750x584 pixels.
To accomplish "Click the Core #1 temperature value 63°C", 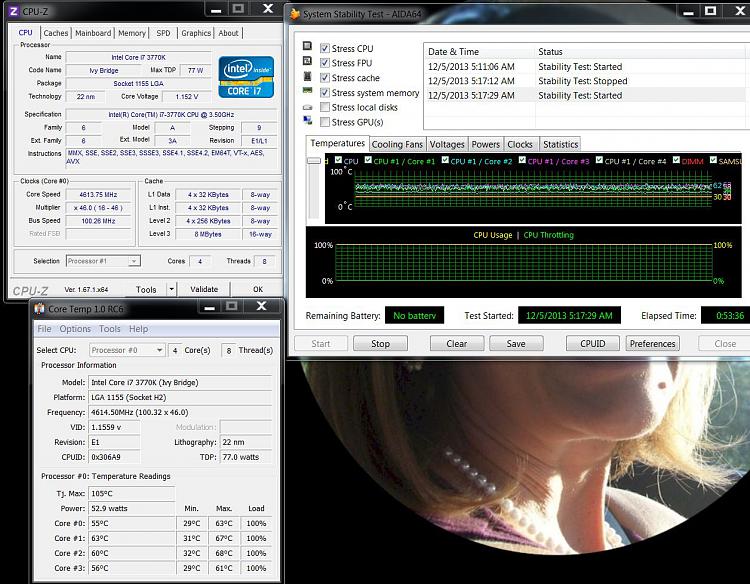I will point(132,538).
